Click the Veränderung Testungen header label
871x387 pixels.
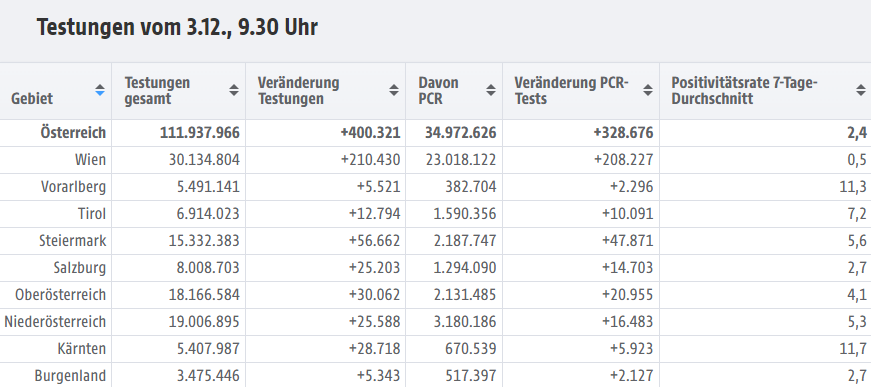298,91
